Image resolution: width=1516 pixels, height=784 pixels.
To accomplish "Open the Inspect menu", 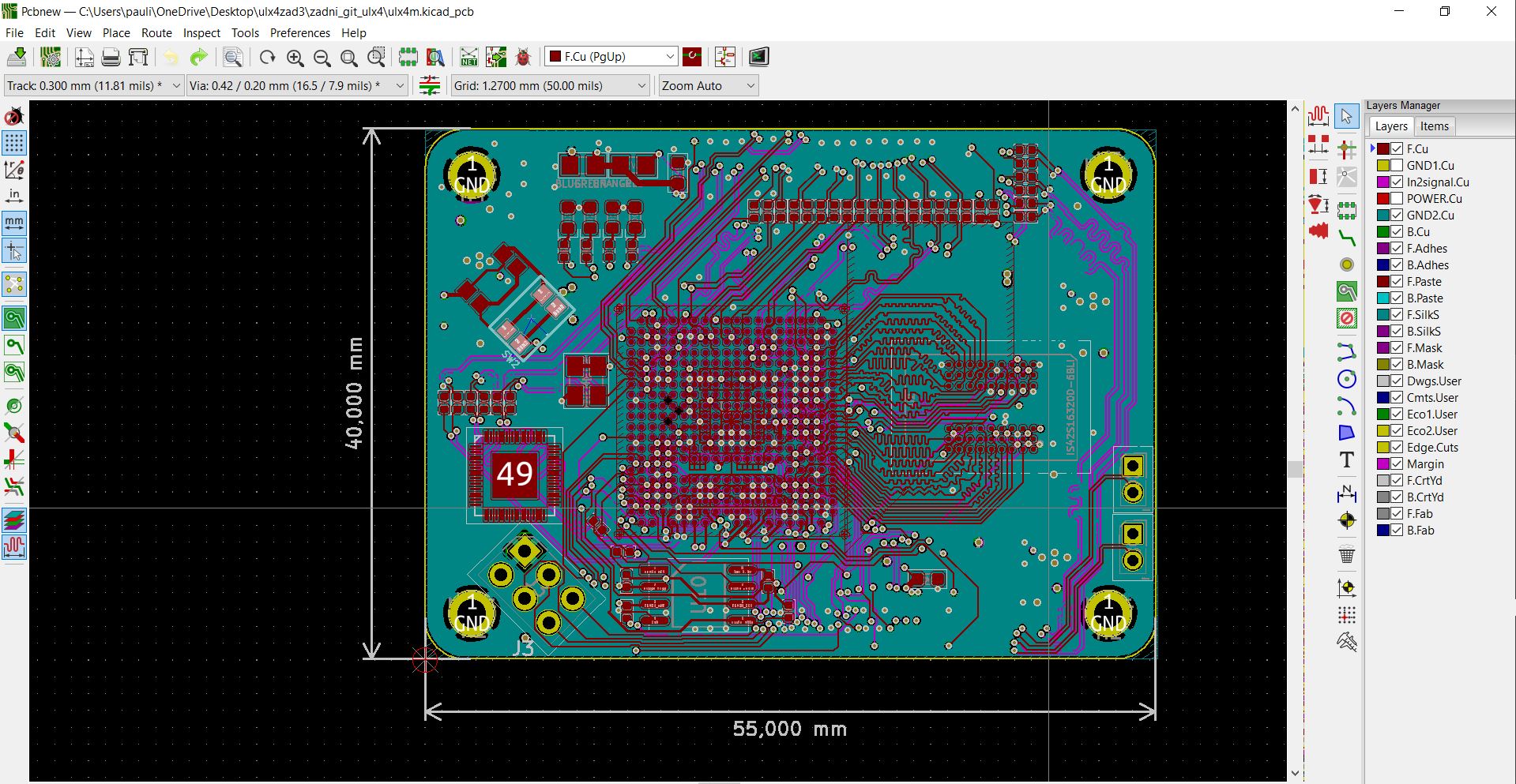I will pyautogui.click(x=201, y=33).
